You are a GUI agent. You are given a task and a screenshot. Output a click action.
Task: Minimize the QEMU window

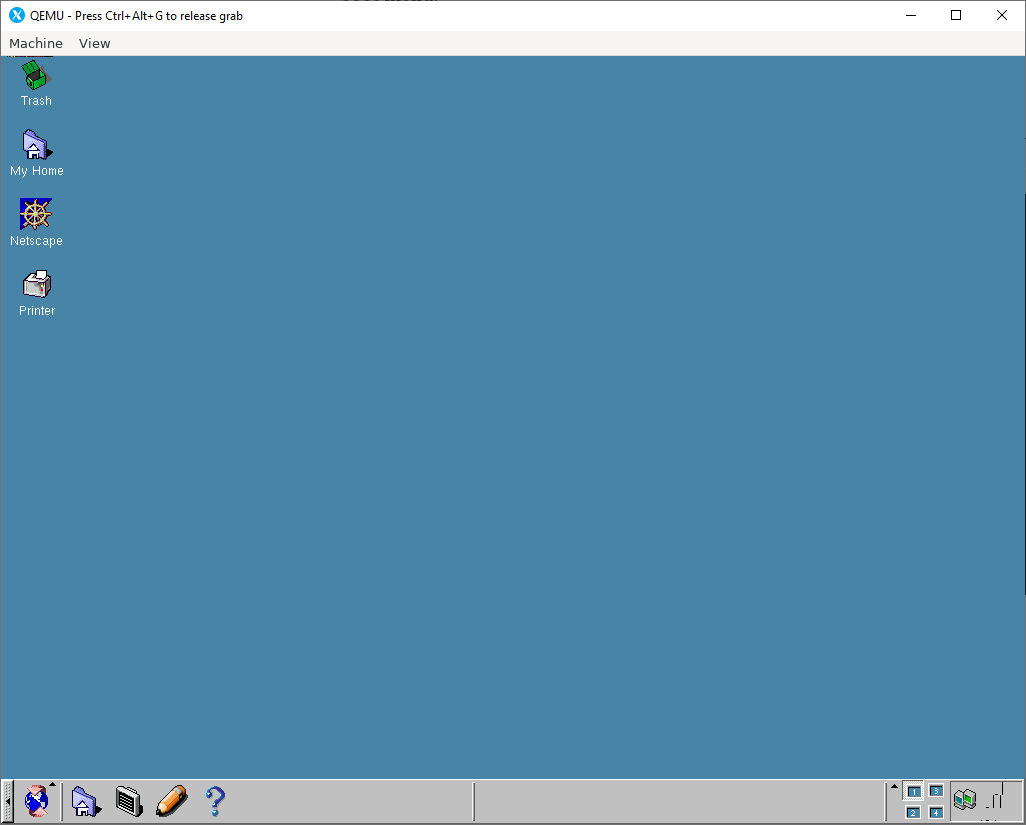[911, 15]
